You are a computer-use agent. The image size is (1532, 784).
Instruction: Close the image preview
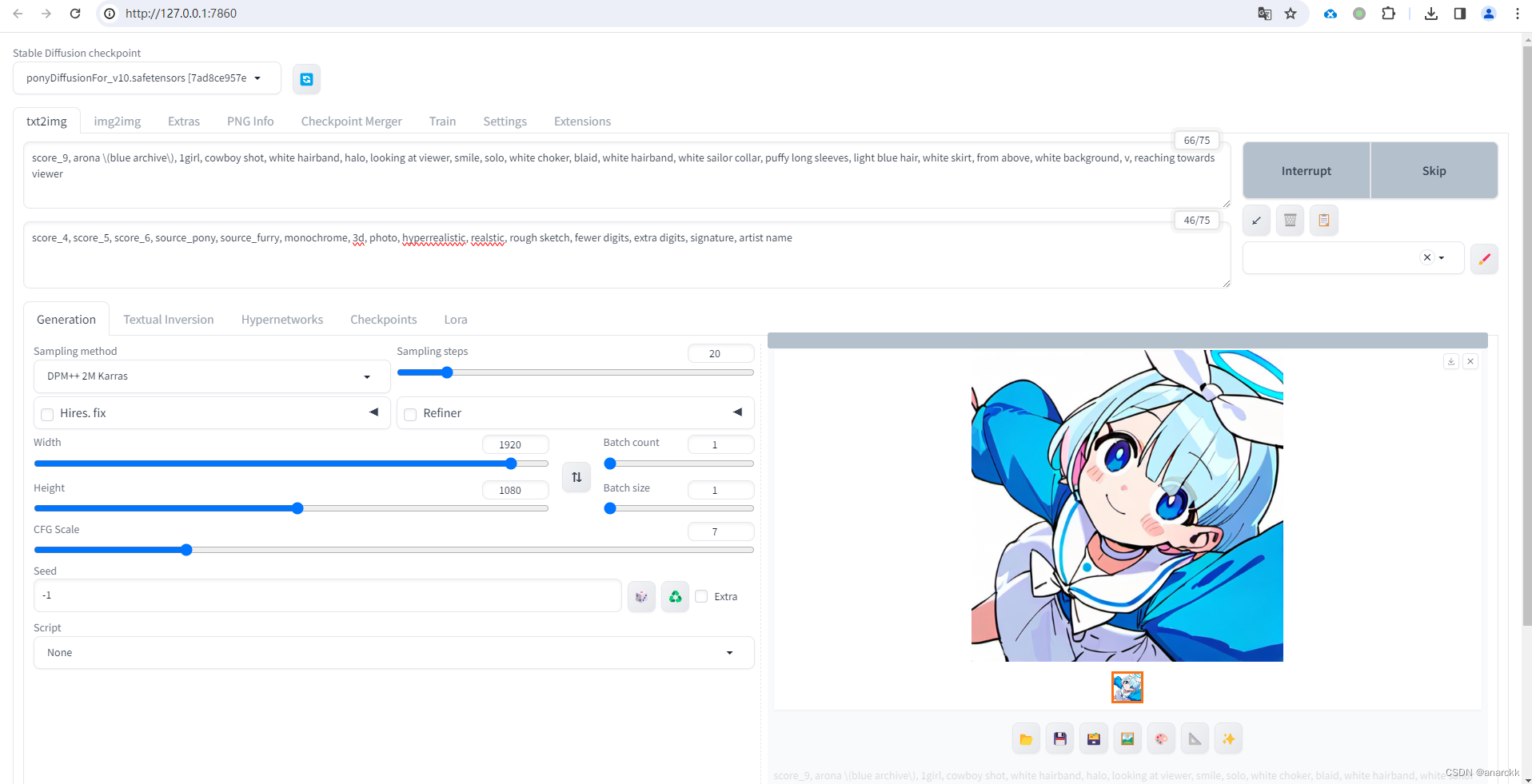coord(1470,361)
